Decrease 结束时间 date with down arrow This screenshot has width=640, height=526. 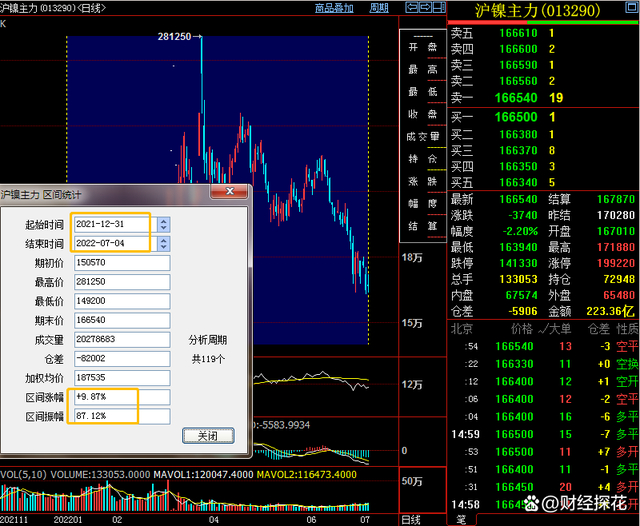point(164,247)
